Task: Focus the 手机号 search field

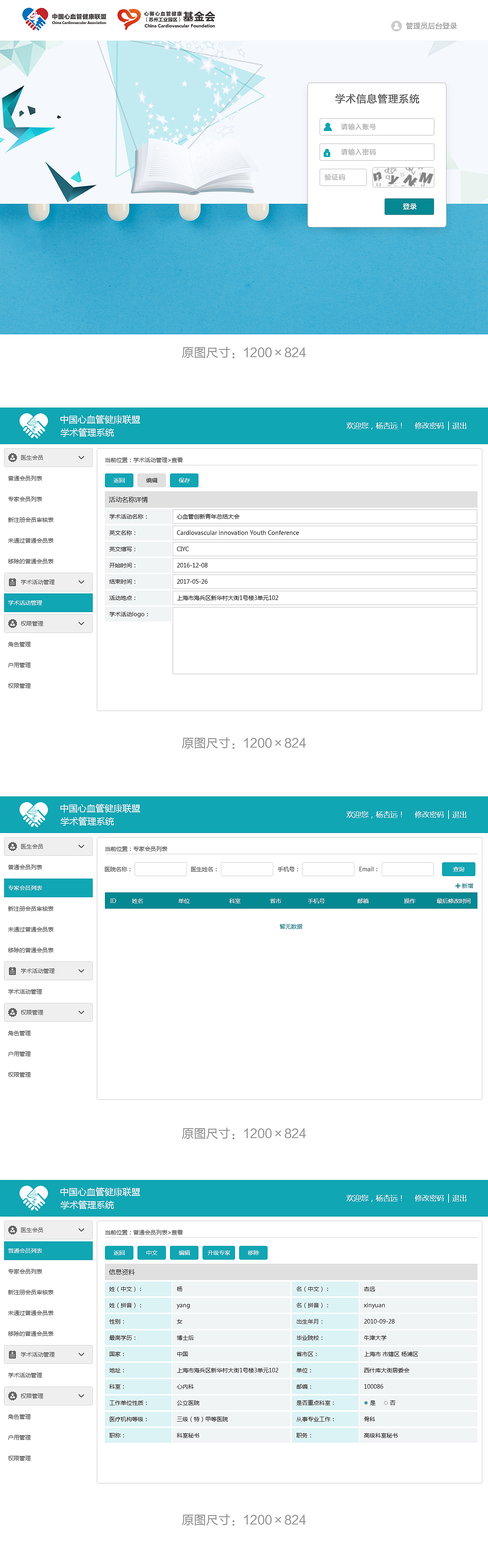Action: pos(328,869)
